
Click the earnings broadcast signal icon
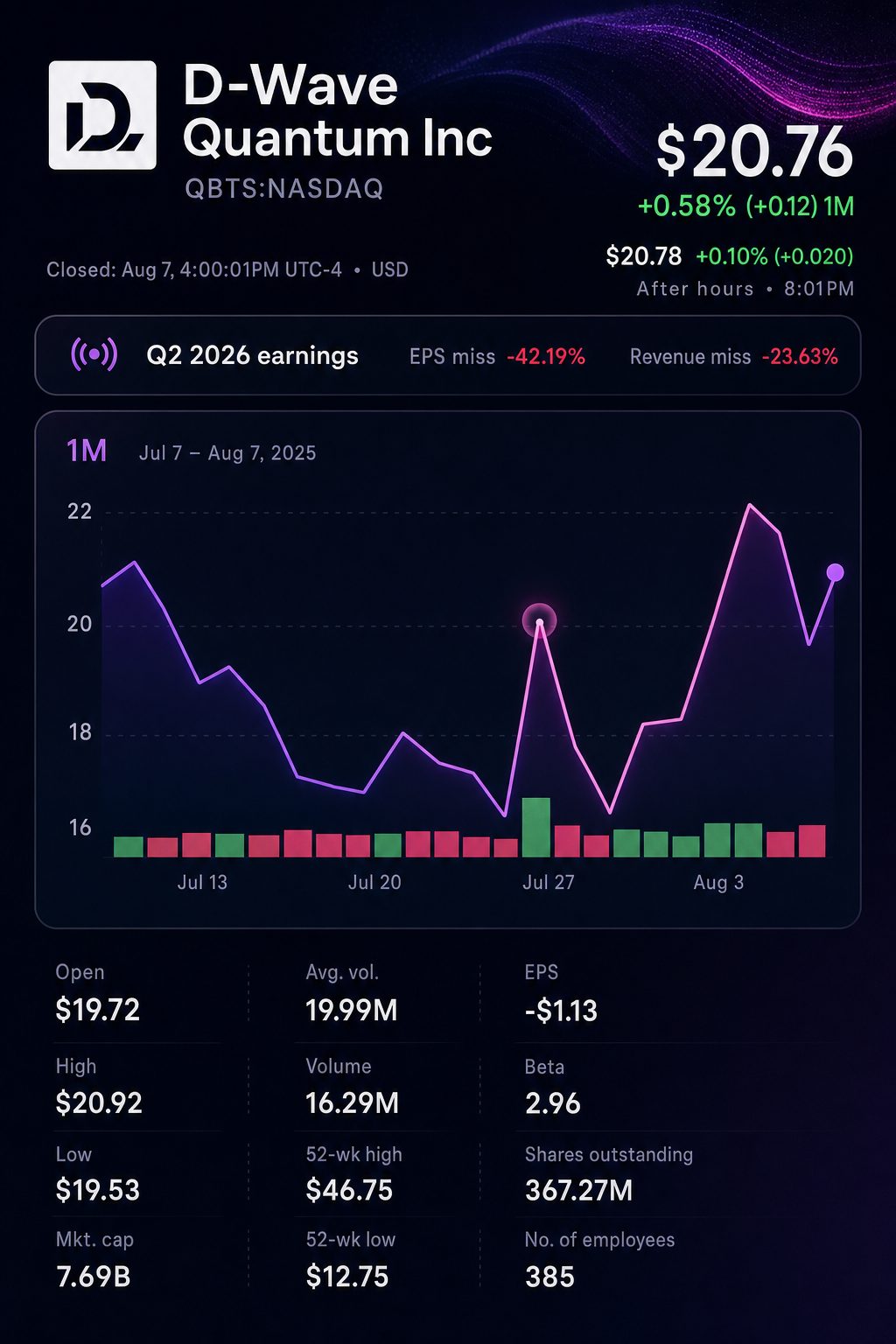point(94,355)
